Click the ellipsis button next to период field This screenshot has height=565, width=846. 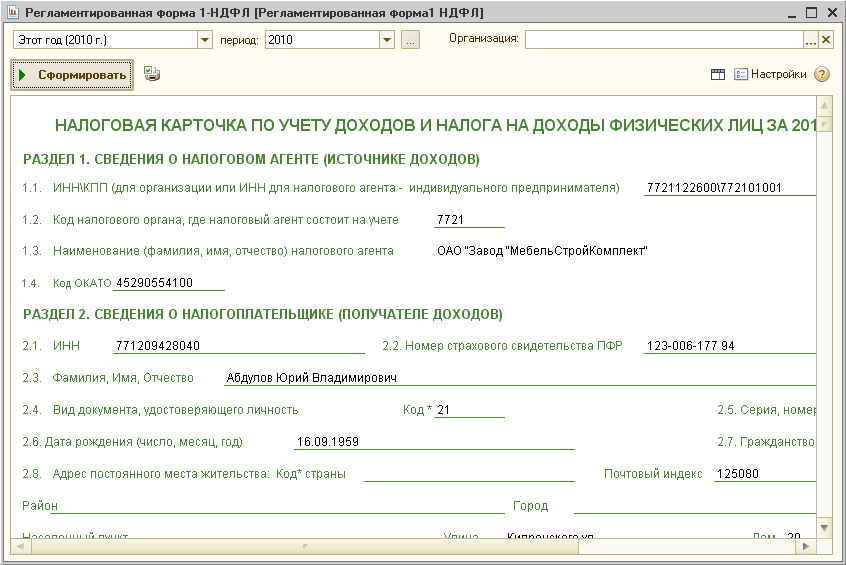pos(410,40)
